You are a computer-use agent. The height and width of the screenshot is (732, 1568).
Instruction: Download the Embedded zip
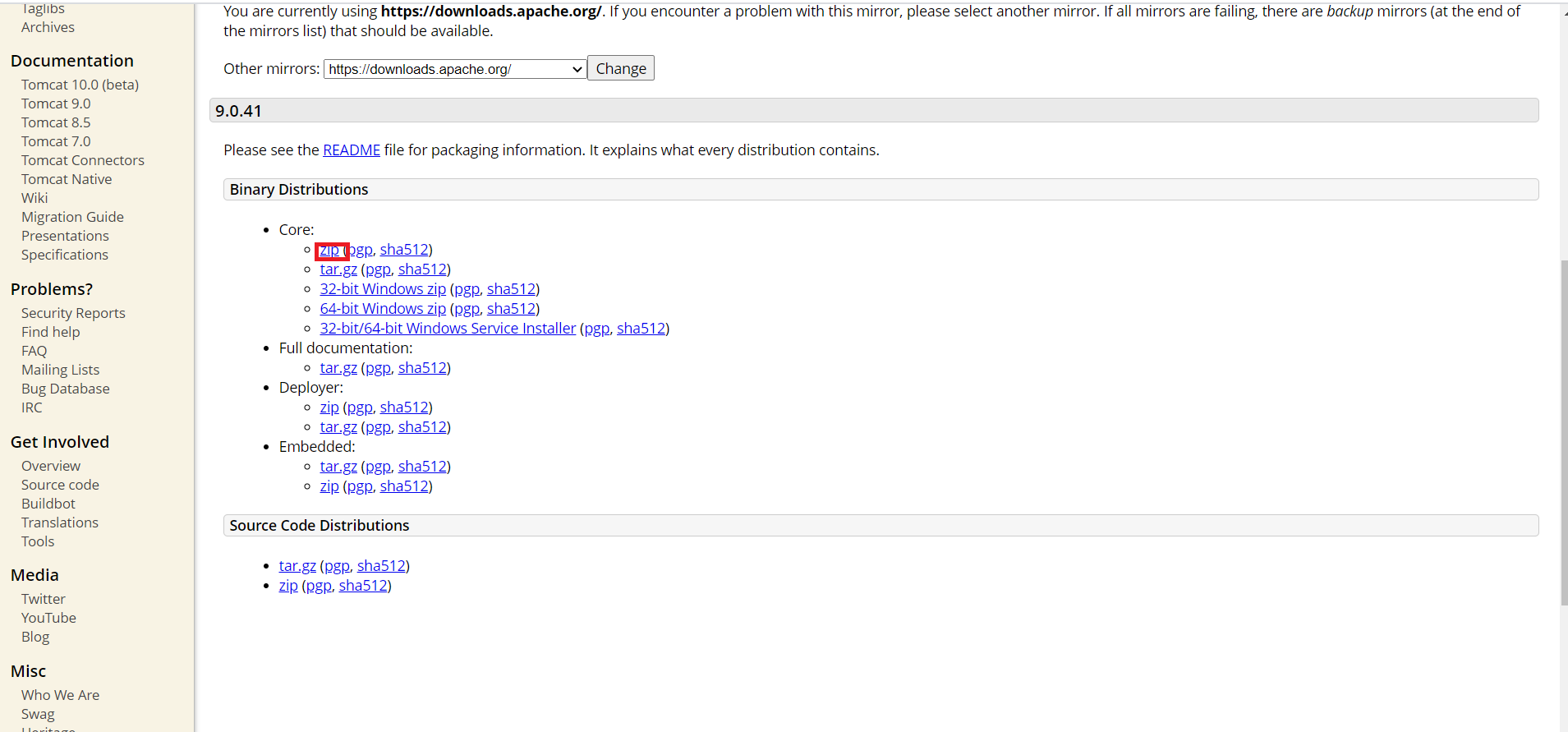pyautogui.click(x=329, y=486)
